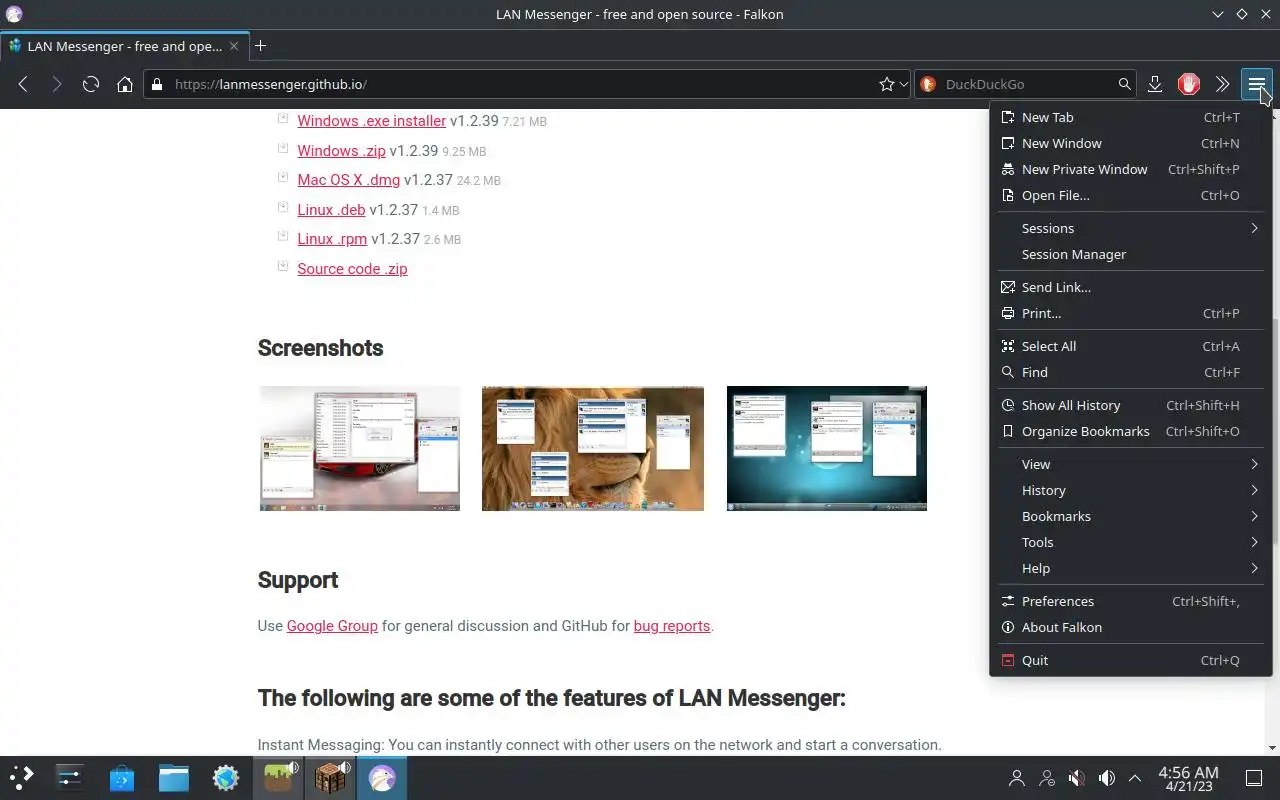Expand the Help submenu

coord(1130,568)
